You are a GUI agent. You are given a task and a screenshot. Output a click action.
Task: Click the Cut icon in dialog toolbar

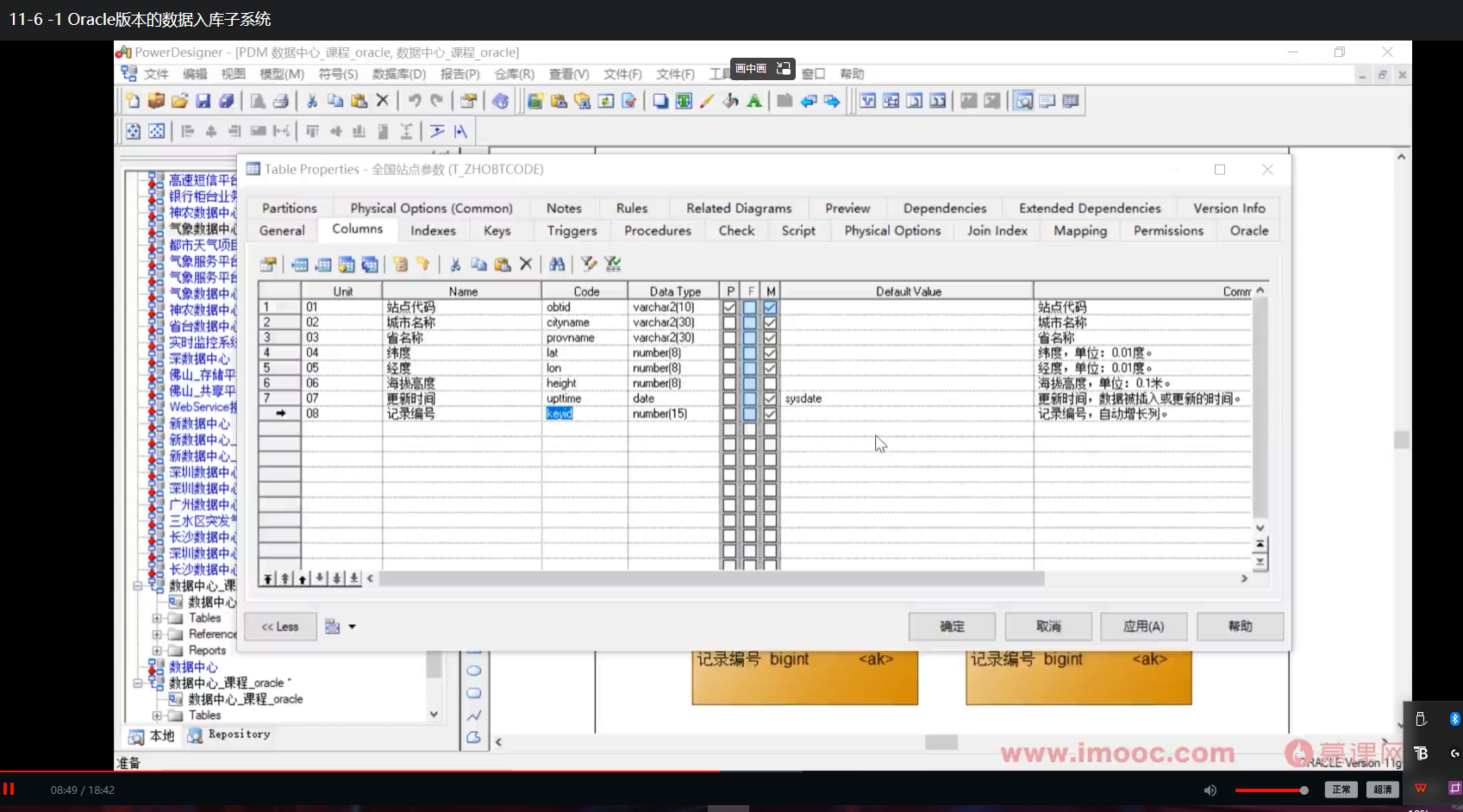pyautogui.click(x=455, y=264)
